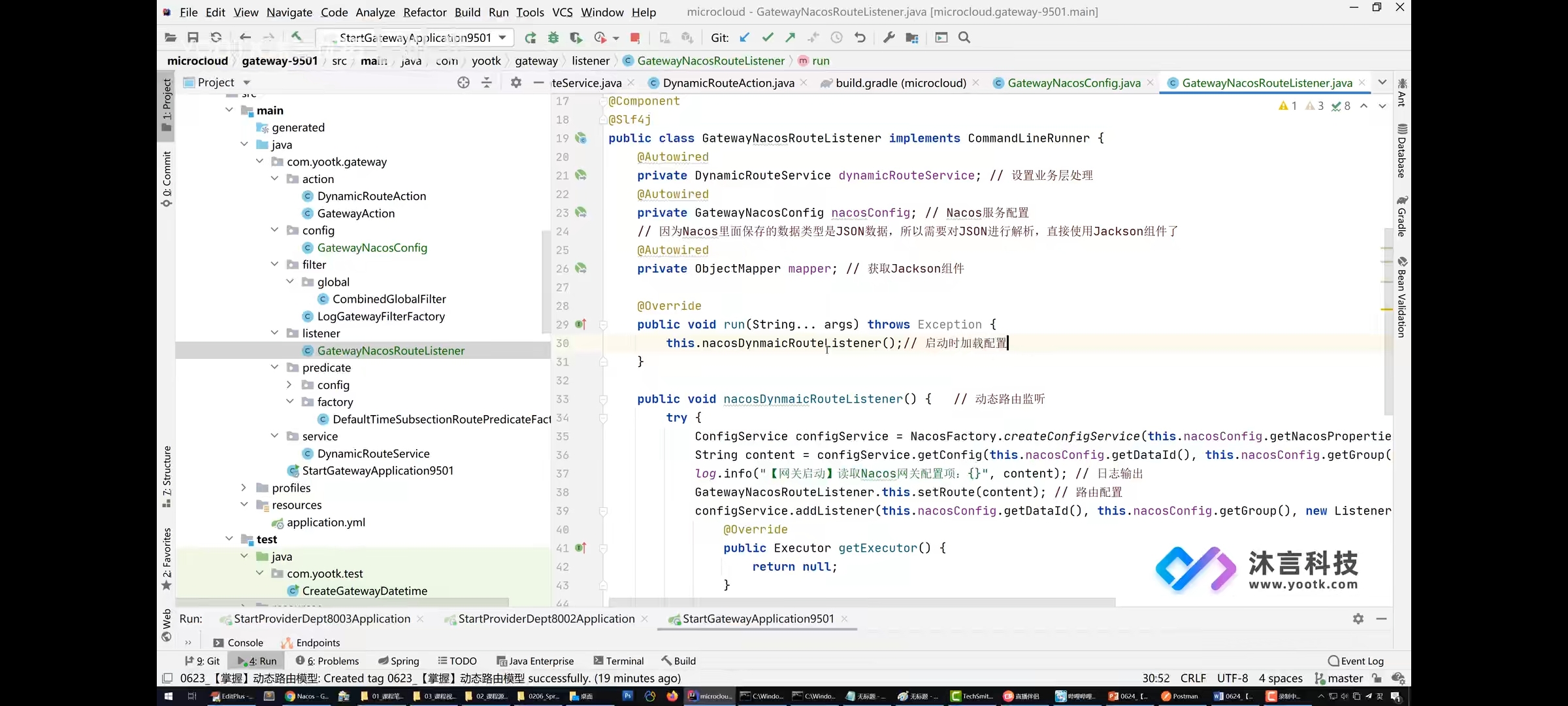Switch to build.gradle (microcloud) tab
1568x706 pixels.
click(x=900, y=83)
